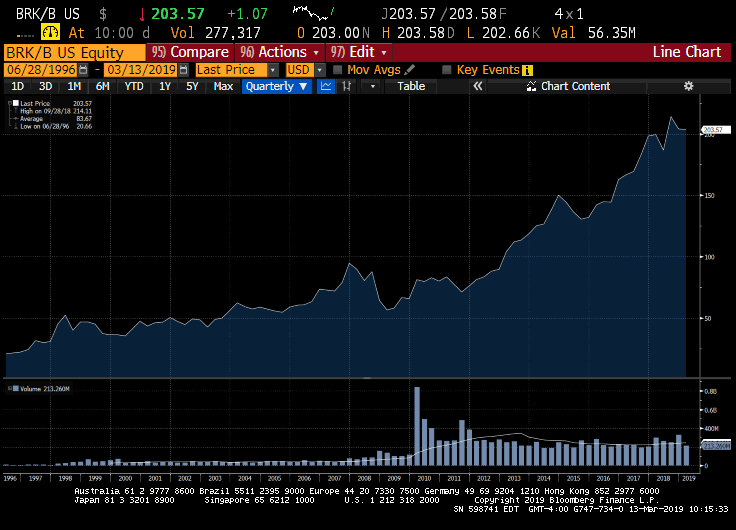The height and width of the screenshot is (530, 736).
Task: Click the 2010 label on time axis
Action: point(424,478)
